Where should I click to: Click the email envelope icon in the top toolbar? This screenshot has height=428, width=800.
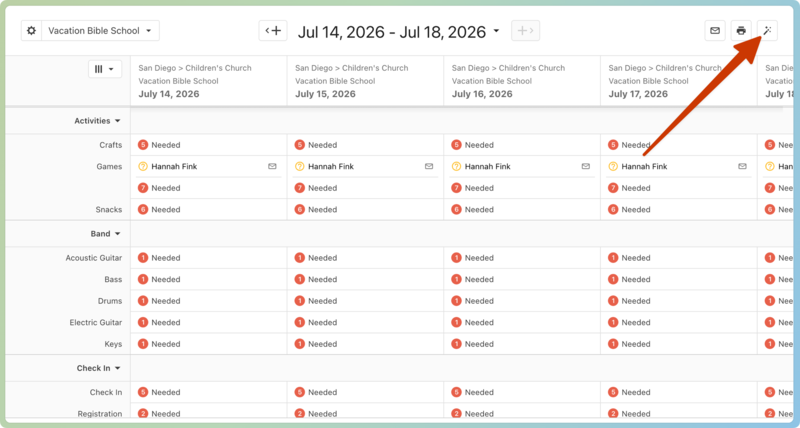point(715,31)
